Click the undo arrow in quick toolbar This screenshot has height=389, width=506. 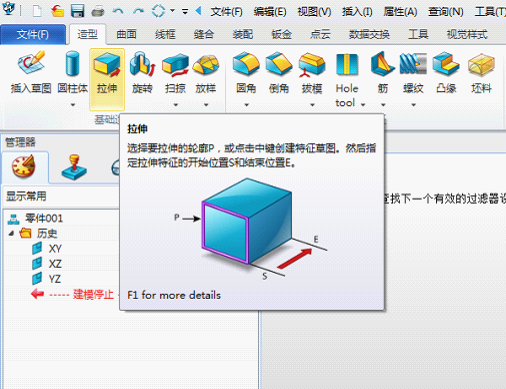pos(118,12)
